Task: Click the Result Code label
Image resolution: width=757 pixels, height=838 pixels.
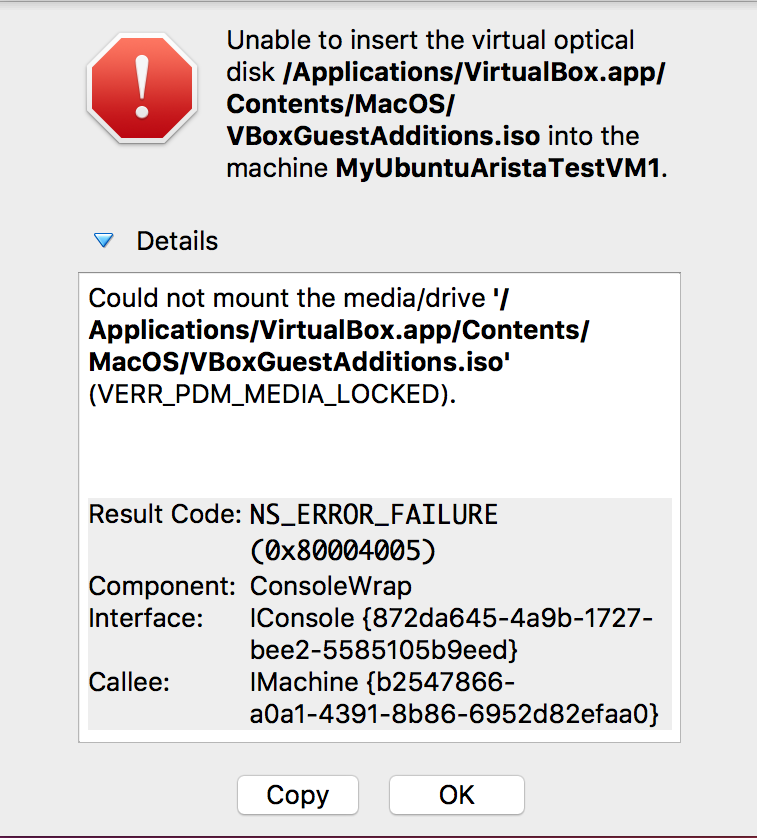Action: point(165,514)
